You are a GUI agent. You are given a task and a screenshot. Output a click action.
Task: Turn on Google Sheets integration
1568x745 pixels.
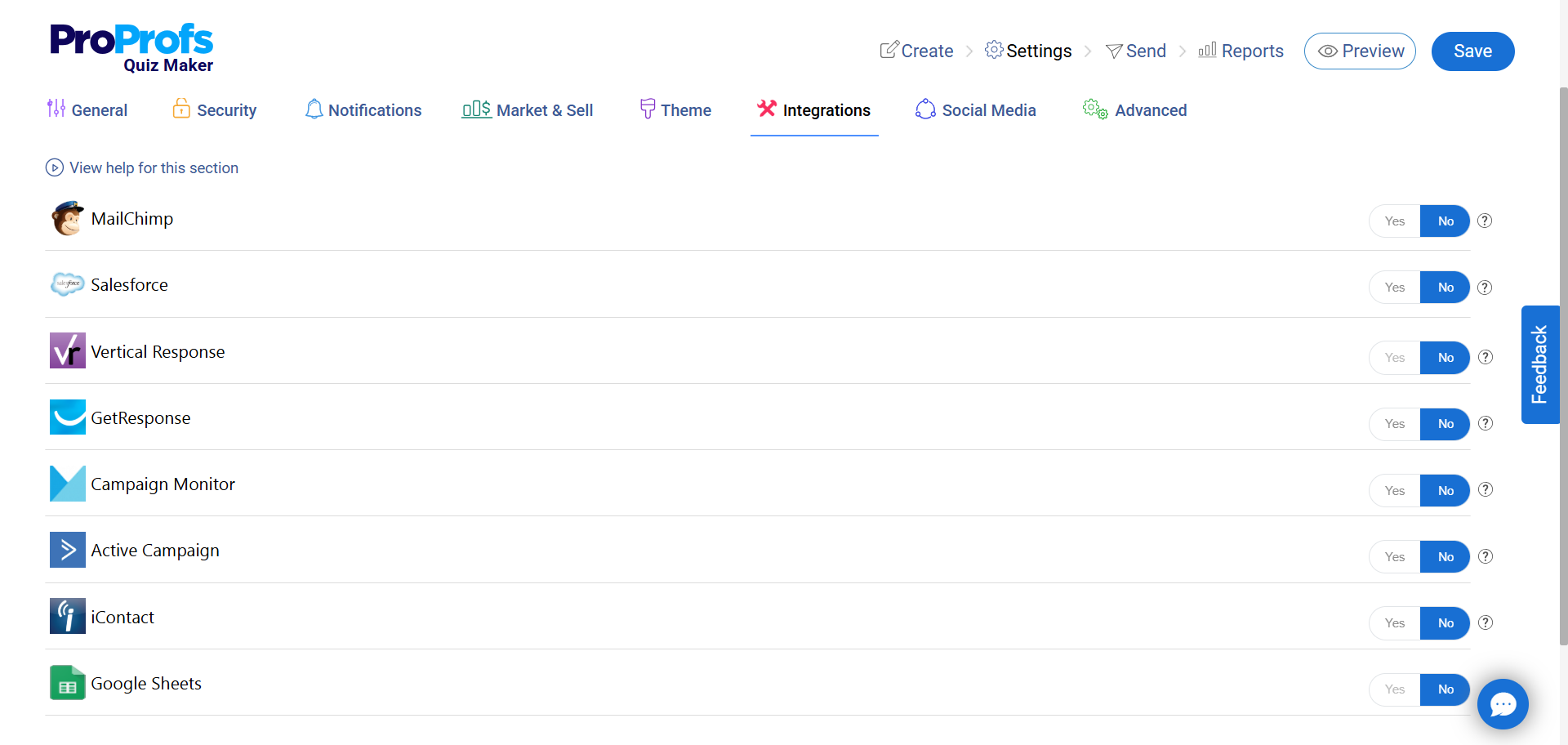[1394, 689]
